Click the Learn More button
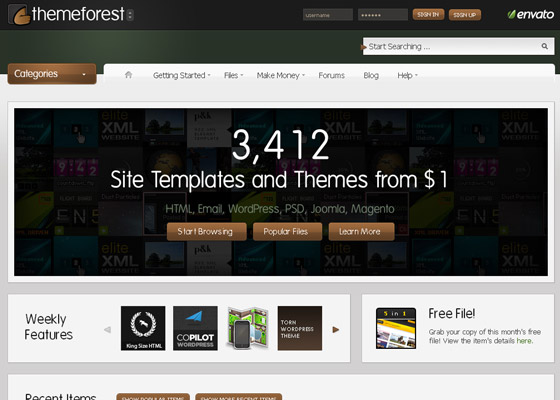 point(361,232)
